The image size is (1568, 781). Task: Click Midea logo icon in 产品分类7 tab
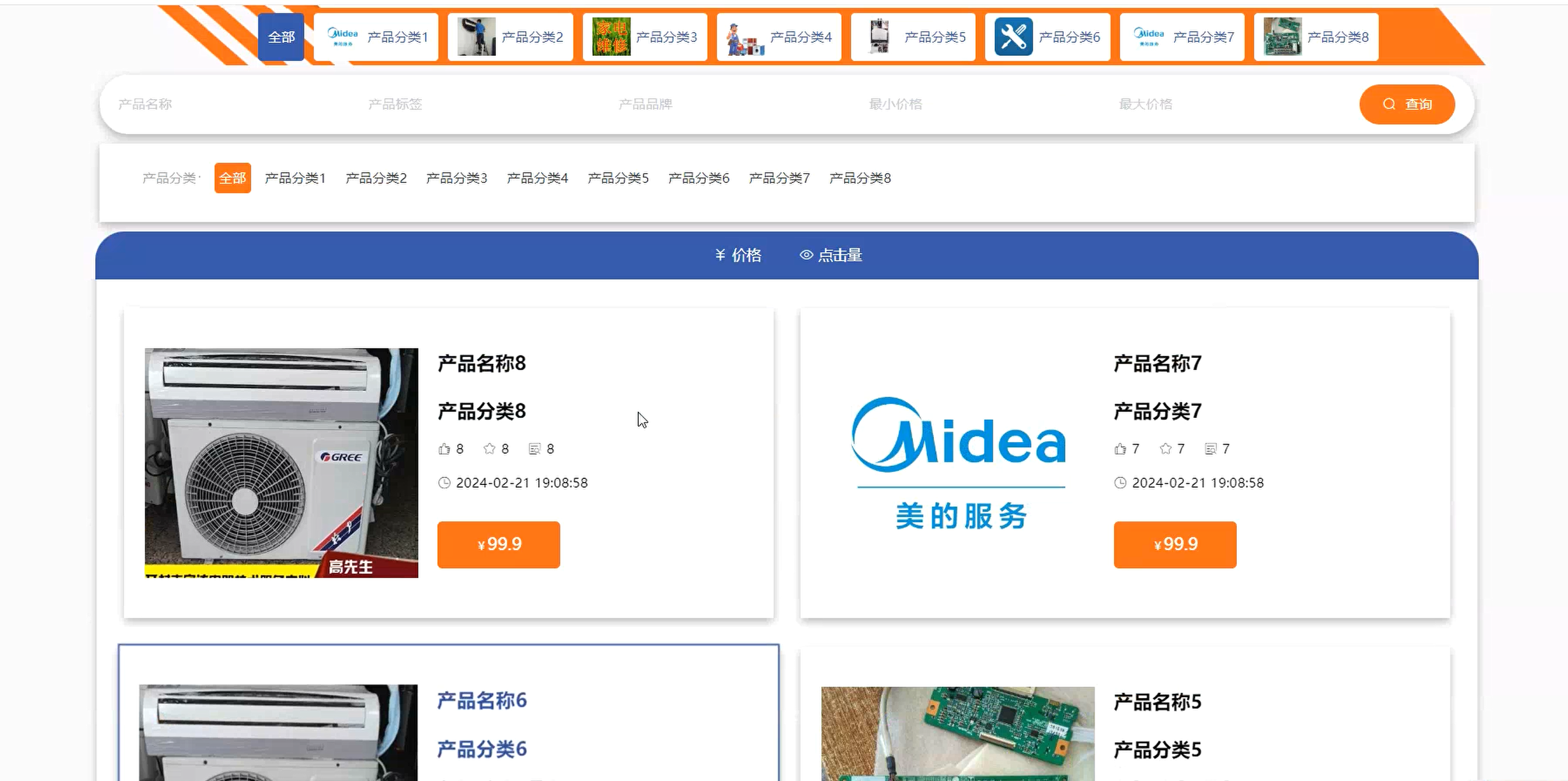pos(1149,37)
